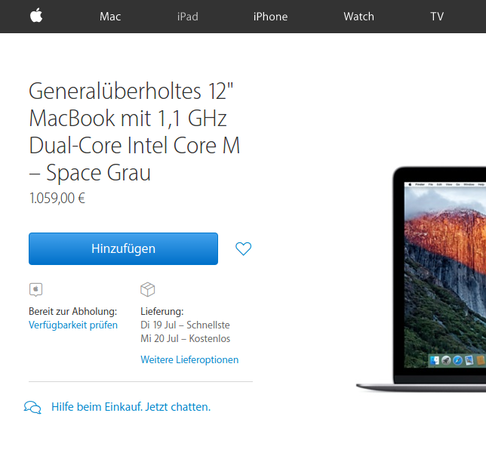Click the delivery box icon
Screen dimensions: 486x450
(148, 289)
